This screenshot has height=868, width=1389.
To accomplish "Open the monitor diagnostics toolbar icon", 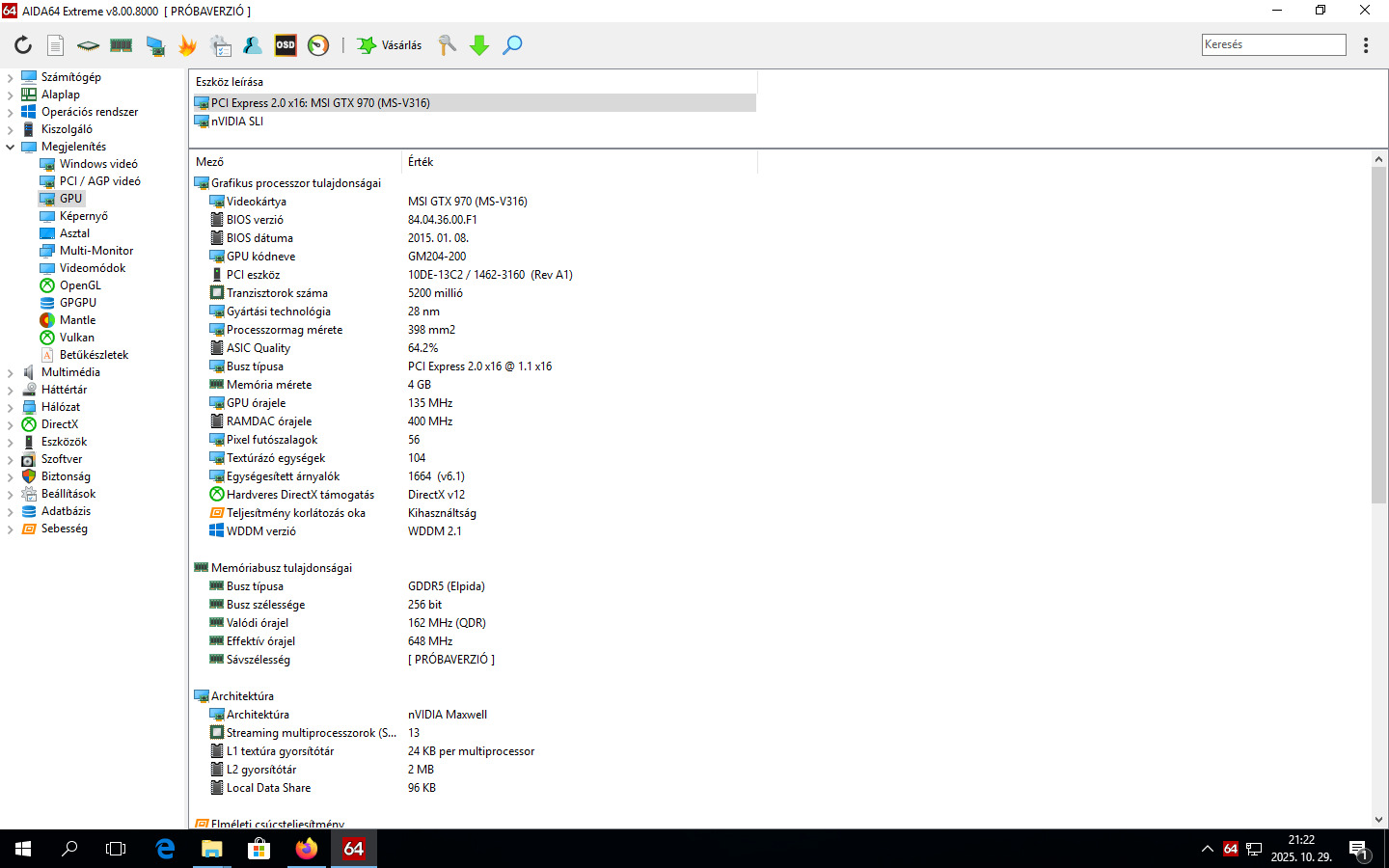I will point(154,45).
